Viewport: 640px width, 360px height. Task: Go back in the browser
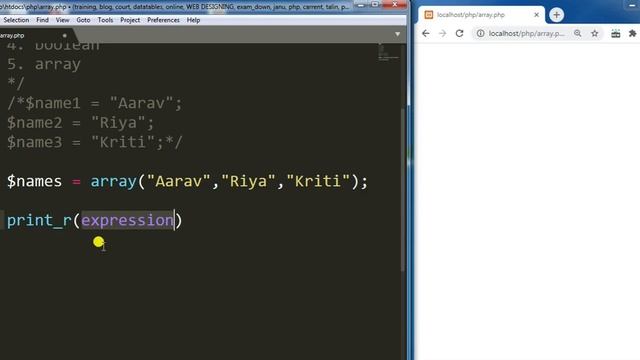tap(426, 33)
